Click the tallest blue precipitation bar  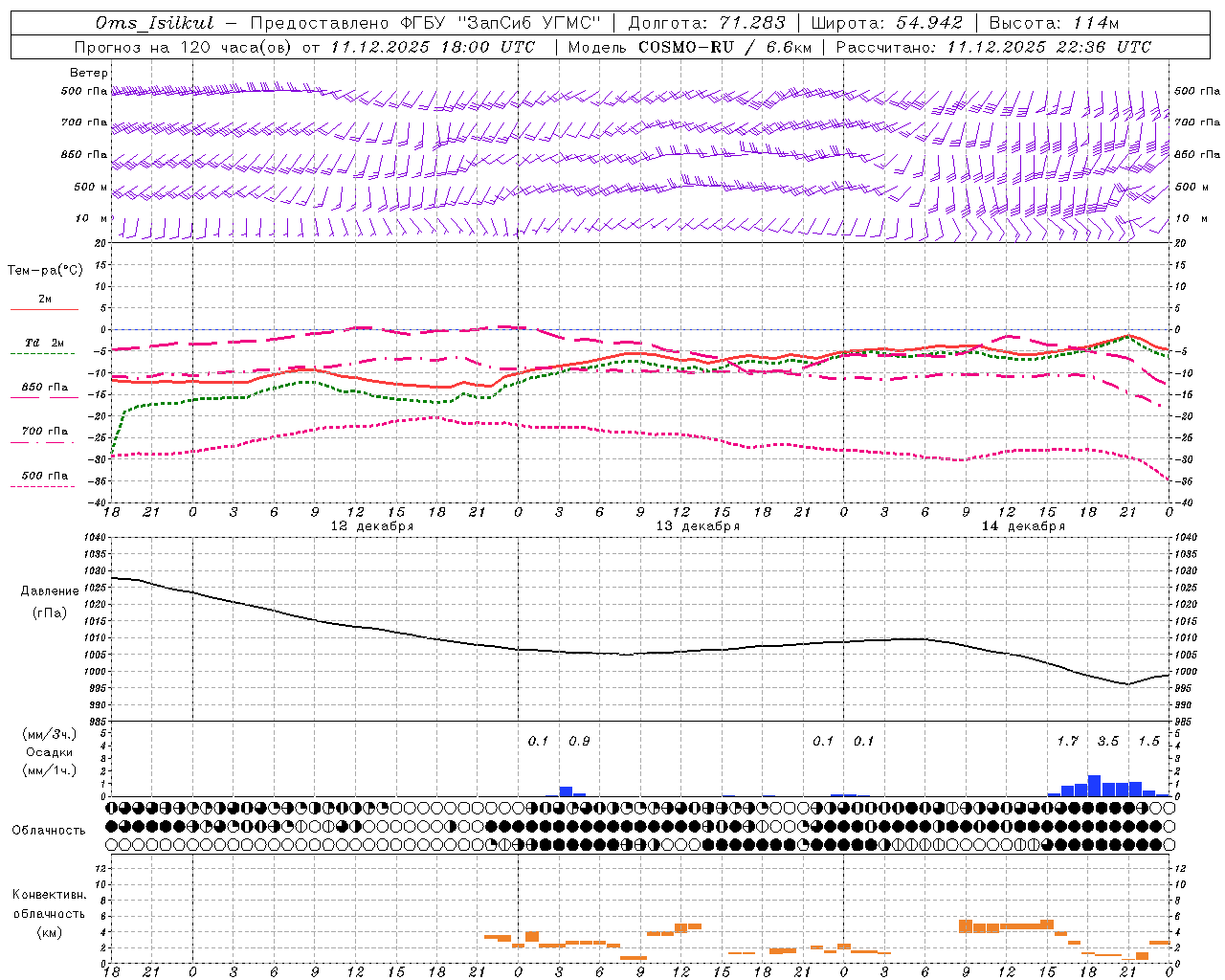click(x=1094, y=786)
